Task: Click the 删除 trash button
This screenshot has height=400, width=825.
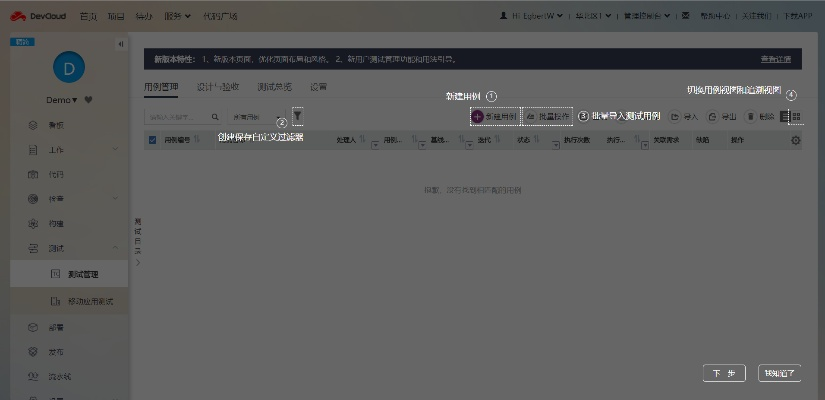Action: coord(760,116)
